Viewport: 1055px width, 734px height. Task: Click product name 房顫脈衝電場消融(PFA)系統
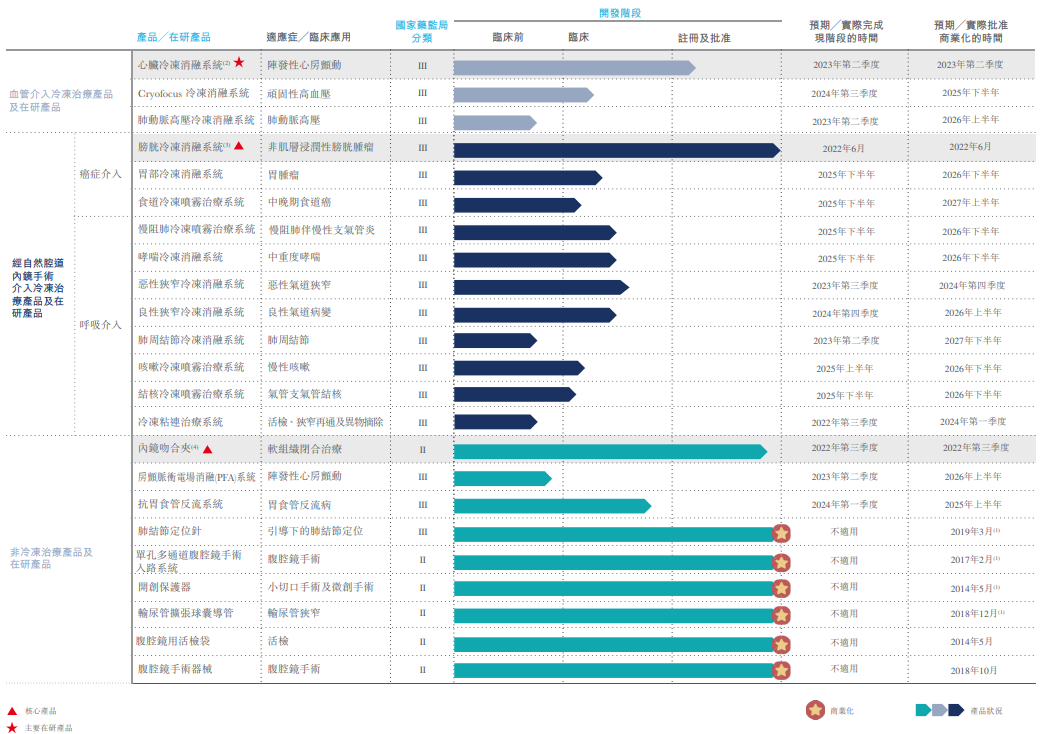pyautogui.click(x=196, y=477)
